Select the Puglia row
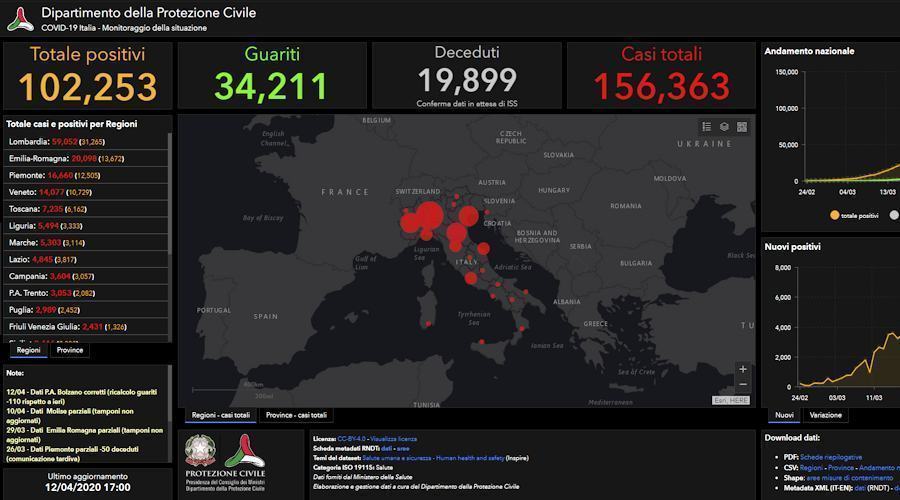The height and width of the screenshot is (500, 900). click(x=86, y=310)
